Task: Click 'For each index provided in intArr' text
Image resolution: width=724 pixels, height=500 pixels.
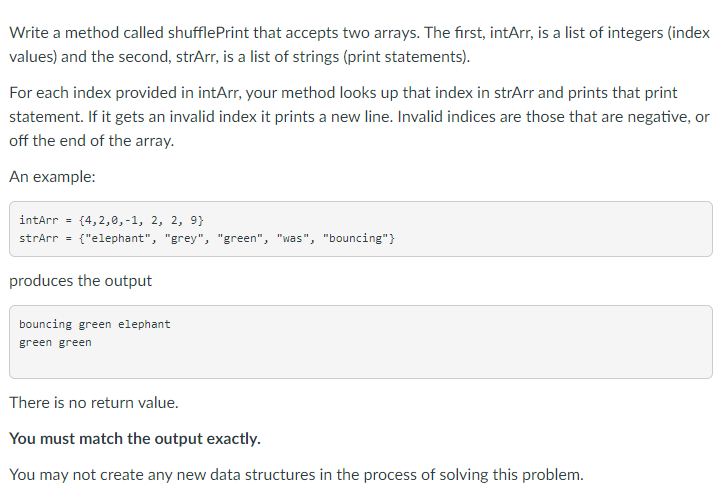Action: [x=123, y=93]
